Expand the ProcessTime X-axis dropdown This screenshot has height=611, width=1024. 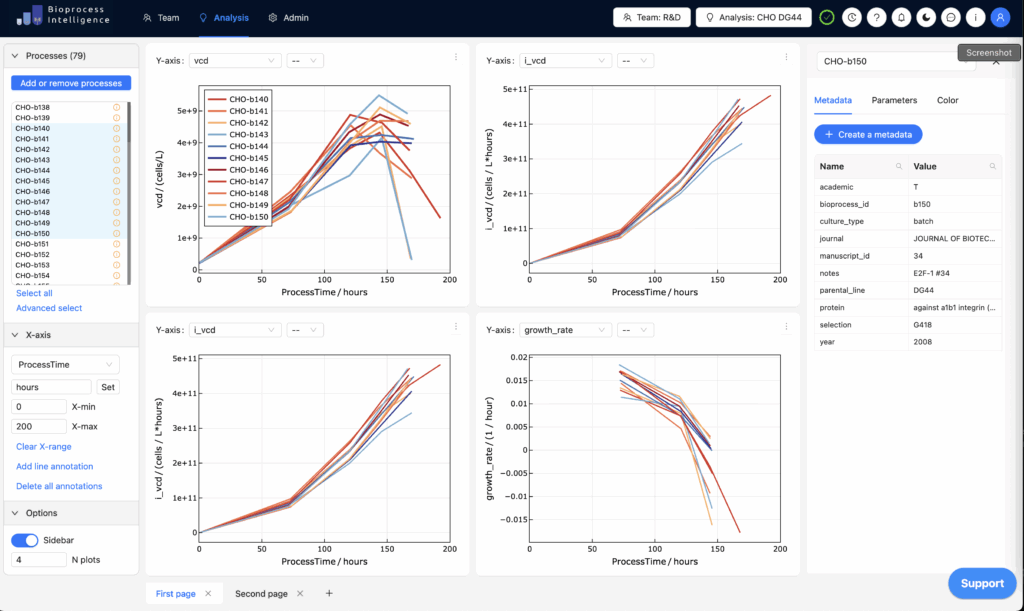point(65,365)
